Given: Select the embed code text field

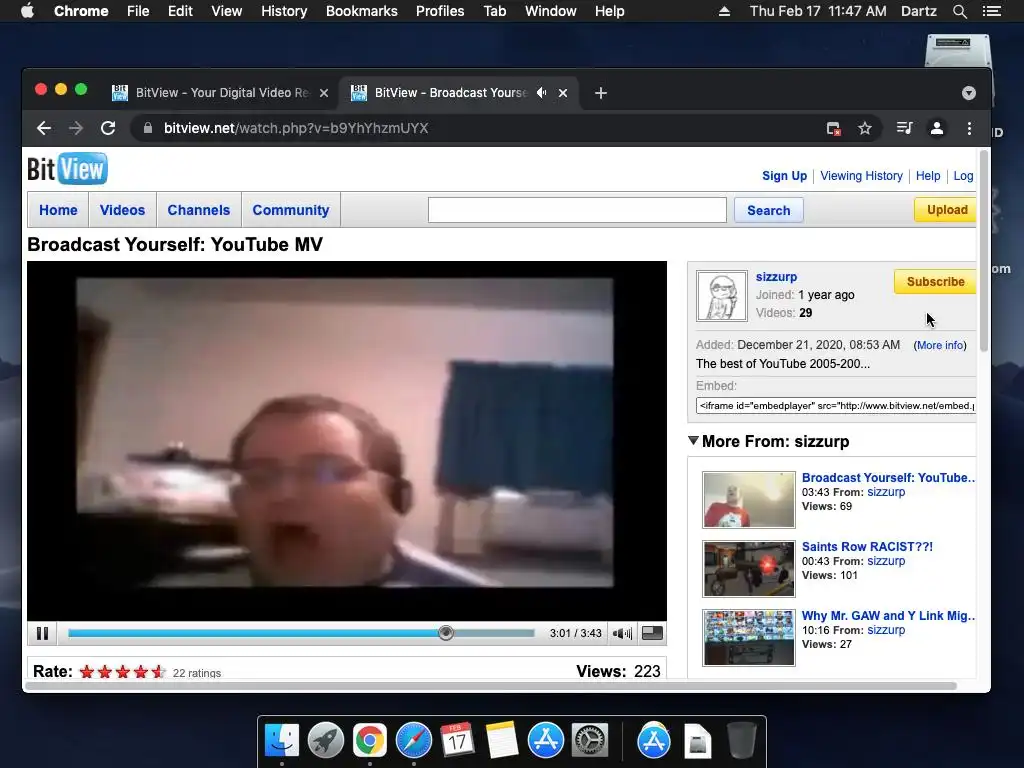Looking at the screenshot, I should (836, 406).
